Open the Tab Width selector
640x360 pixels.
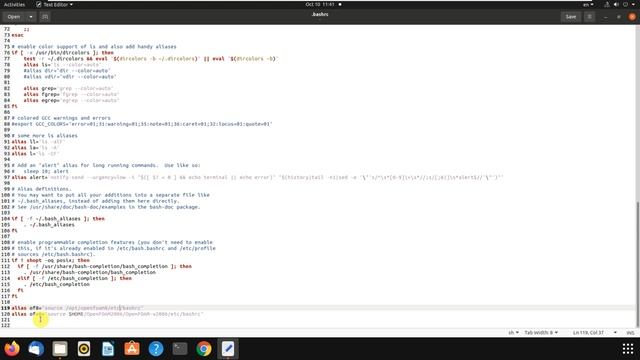click(x=541, y=333)
